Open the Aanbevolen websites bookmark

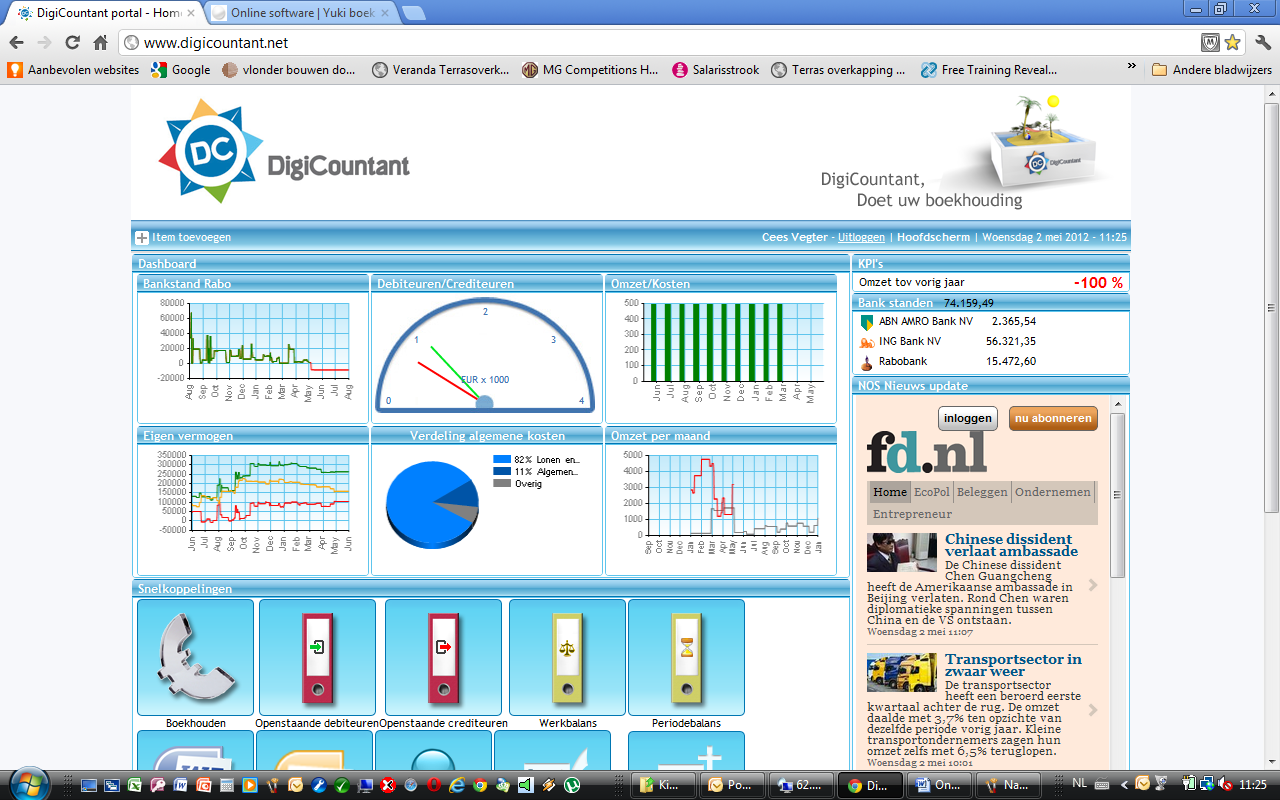pyautogui.click(x=74, y=70)
